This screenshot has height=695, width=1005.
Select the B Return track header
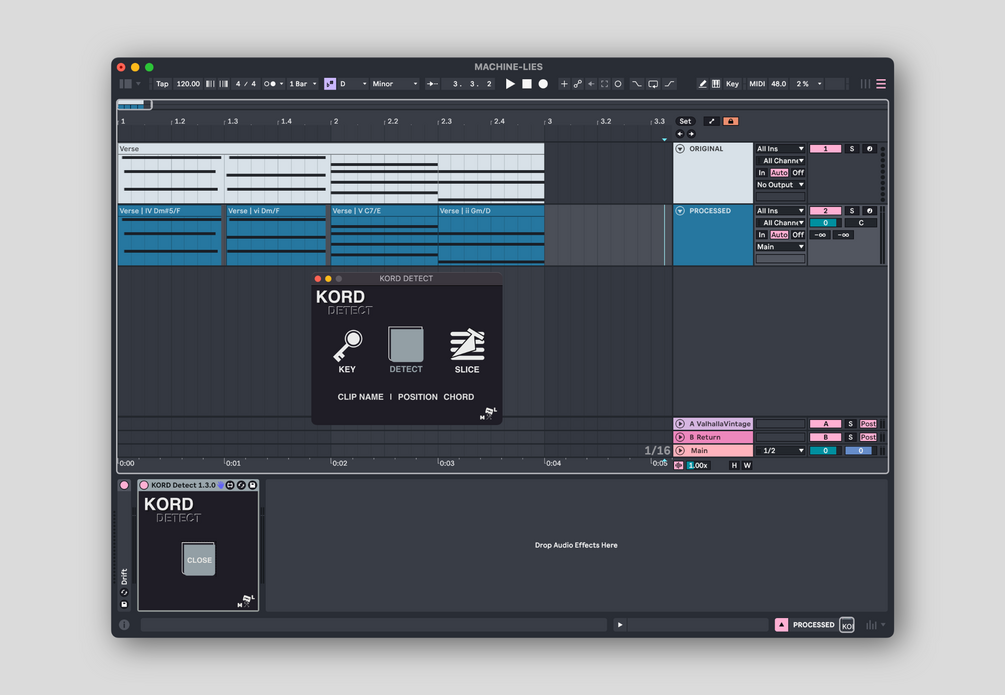click(713, 437)
